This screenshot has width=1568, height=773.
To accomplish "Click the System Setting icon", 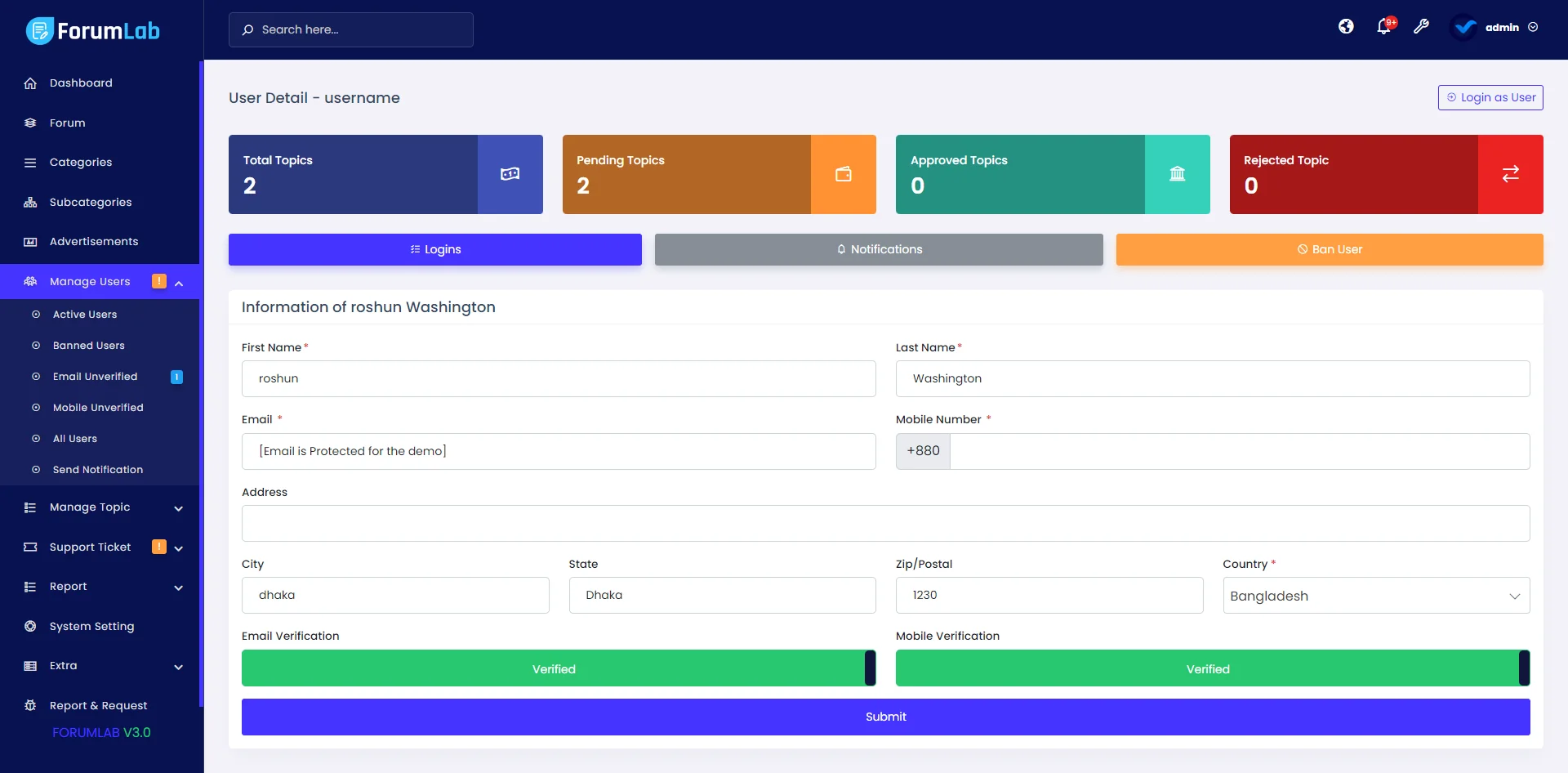I will (x=30, y=626).
